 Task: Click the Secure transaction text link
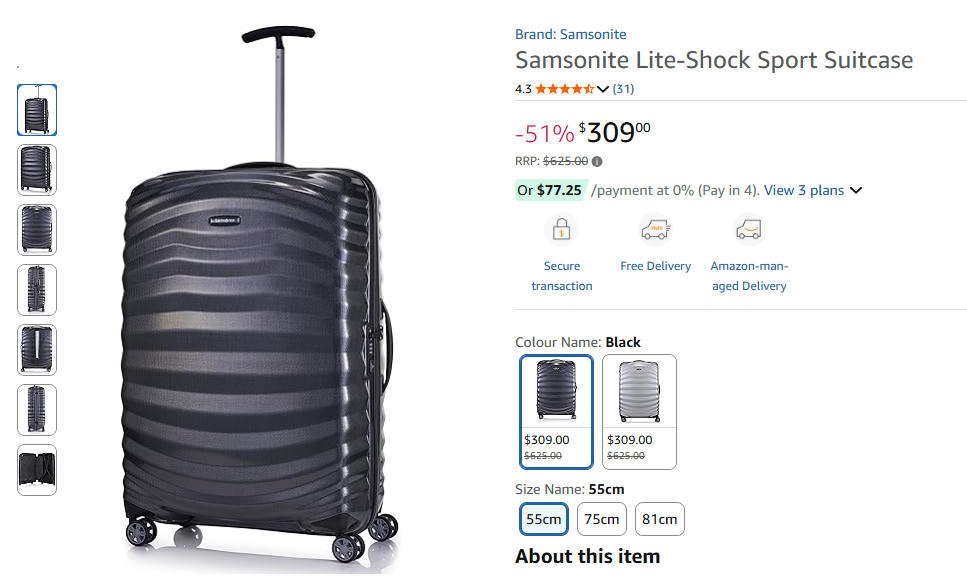pos(561,276)
